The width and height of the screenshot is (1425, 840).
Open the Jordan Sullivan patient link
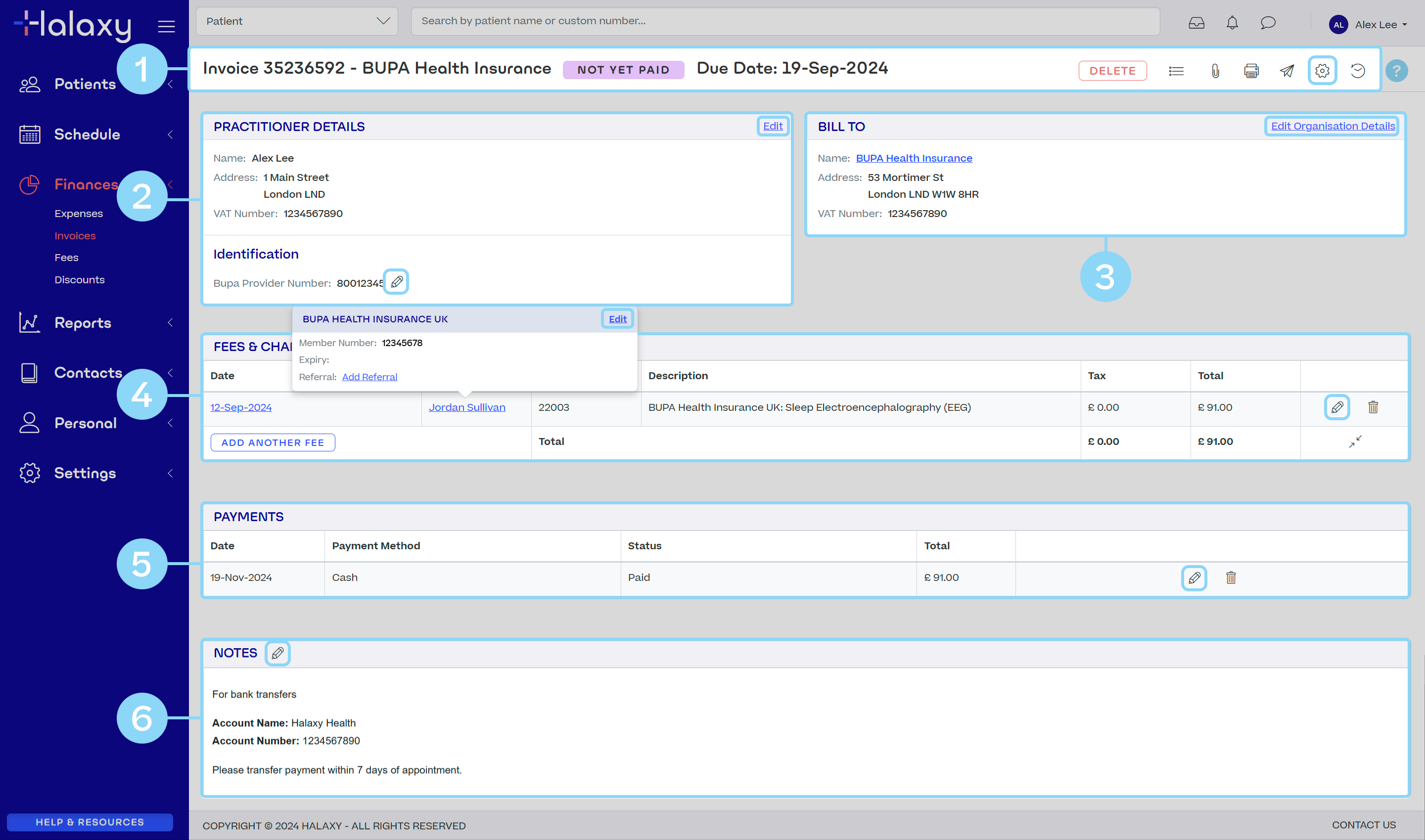pyautogui.click(x=466, y=407)
